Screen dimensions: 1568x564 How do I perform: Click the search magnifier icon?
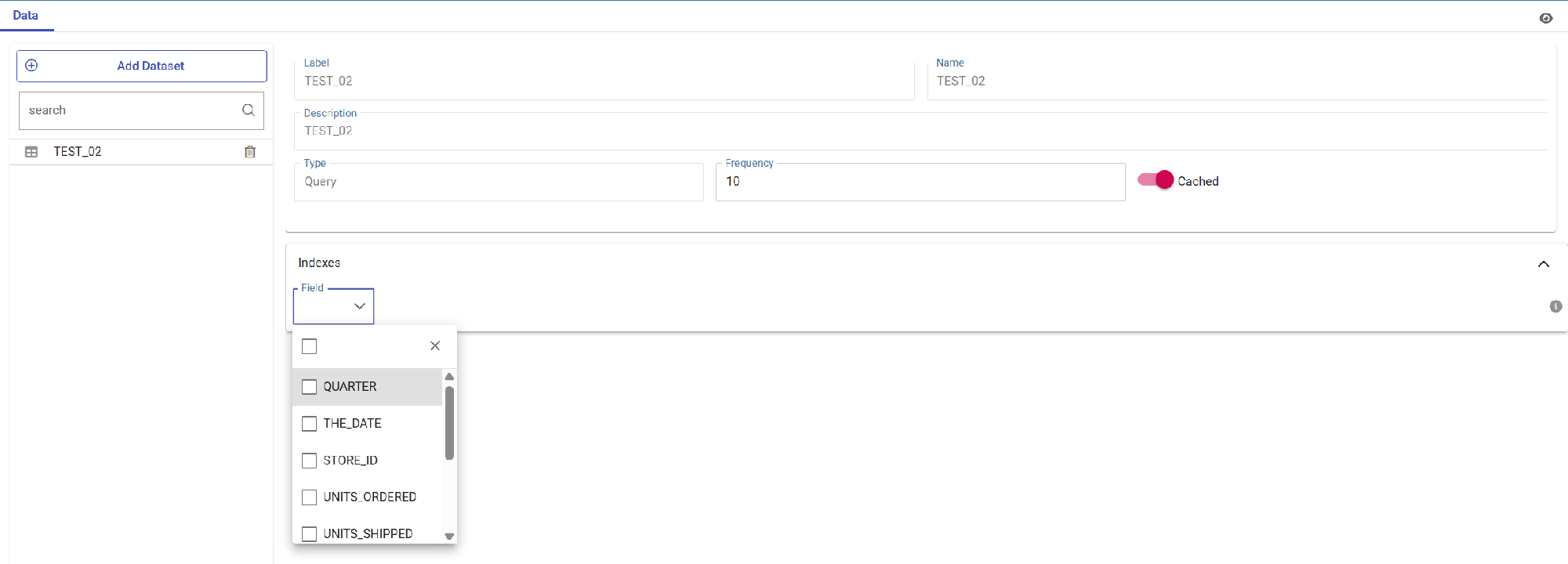(x=249, y=110)
